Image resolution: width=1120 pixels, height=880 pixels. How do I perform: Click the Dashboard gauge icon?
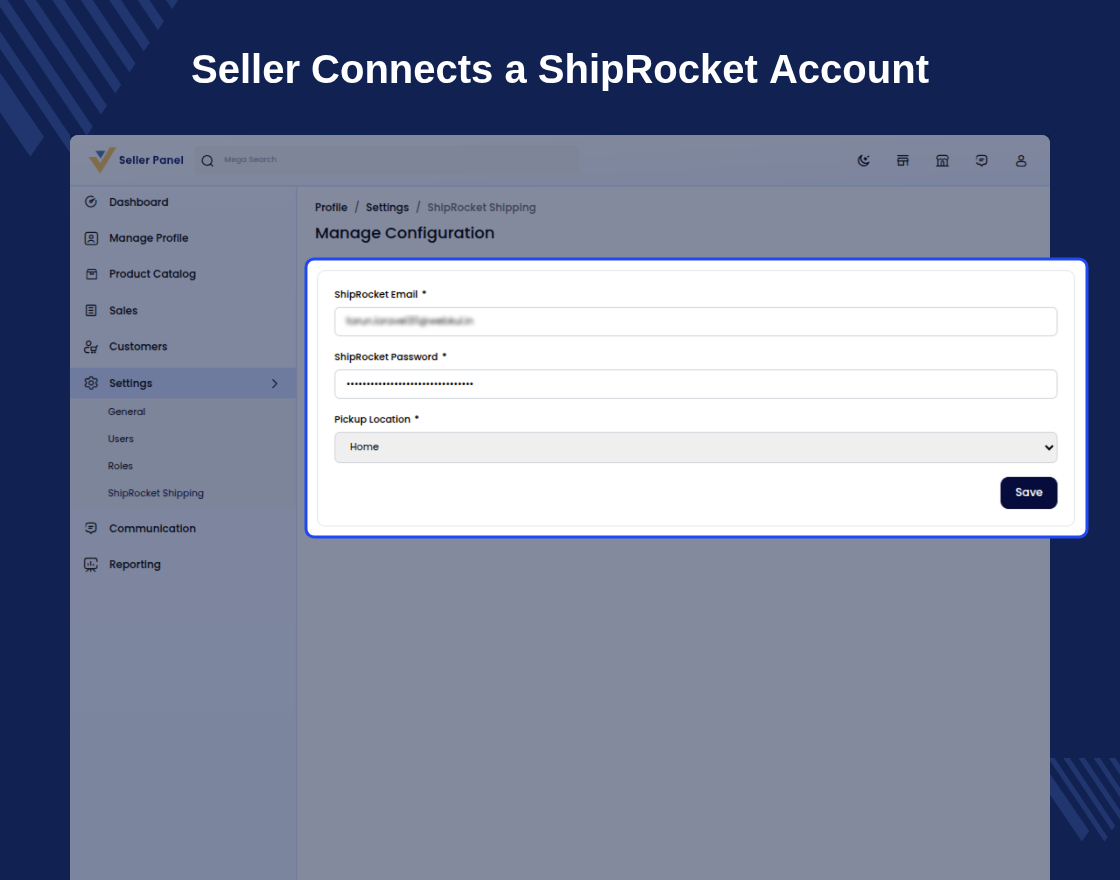[x=91, y=202]
